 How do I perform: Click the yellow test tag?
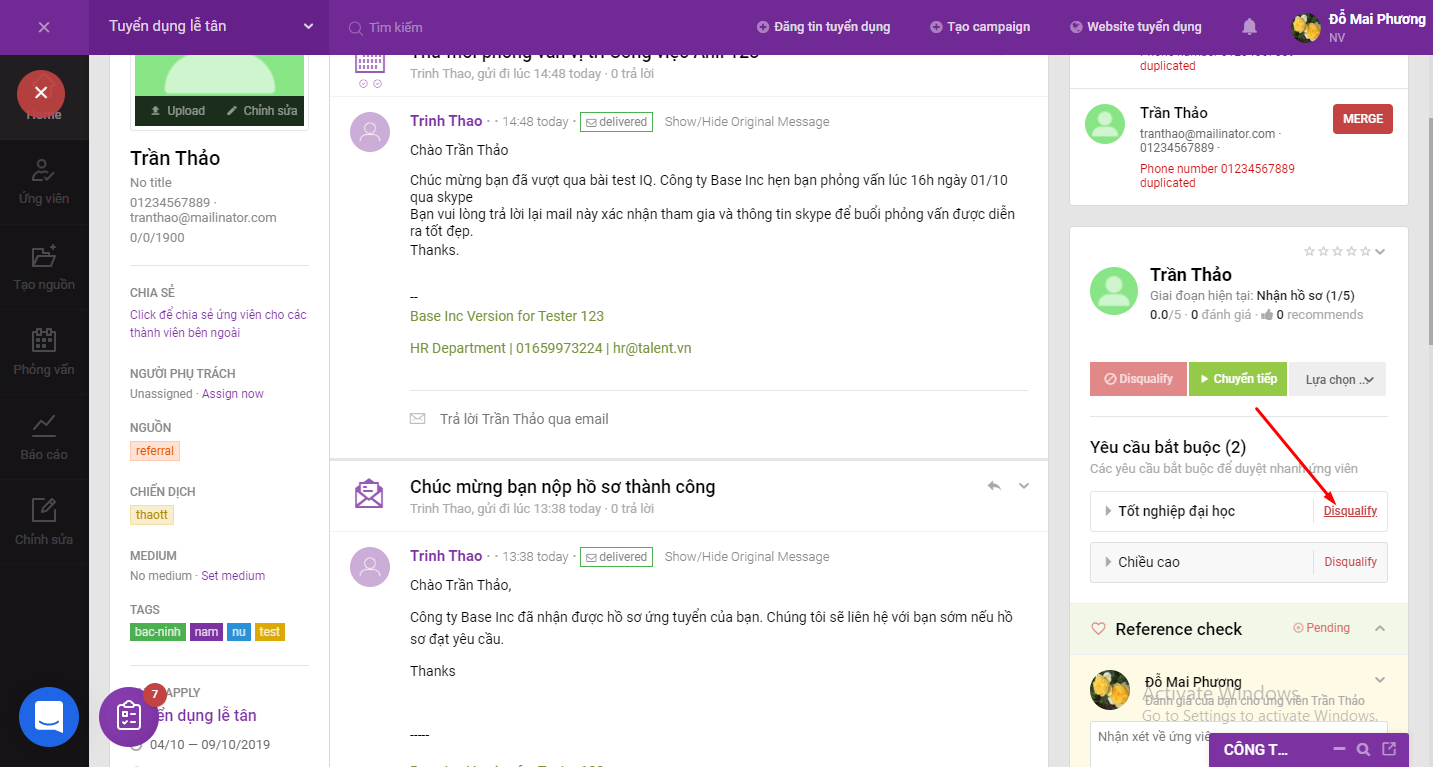[x=270, y=632]
